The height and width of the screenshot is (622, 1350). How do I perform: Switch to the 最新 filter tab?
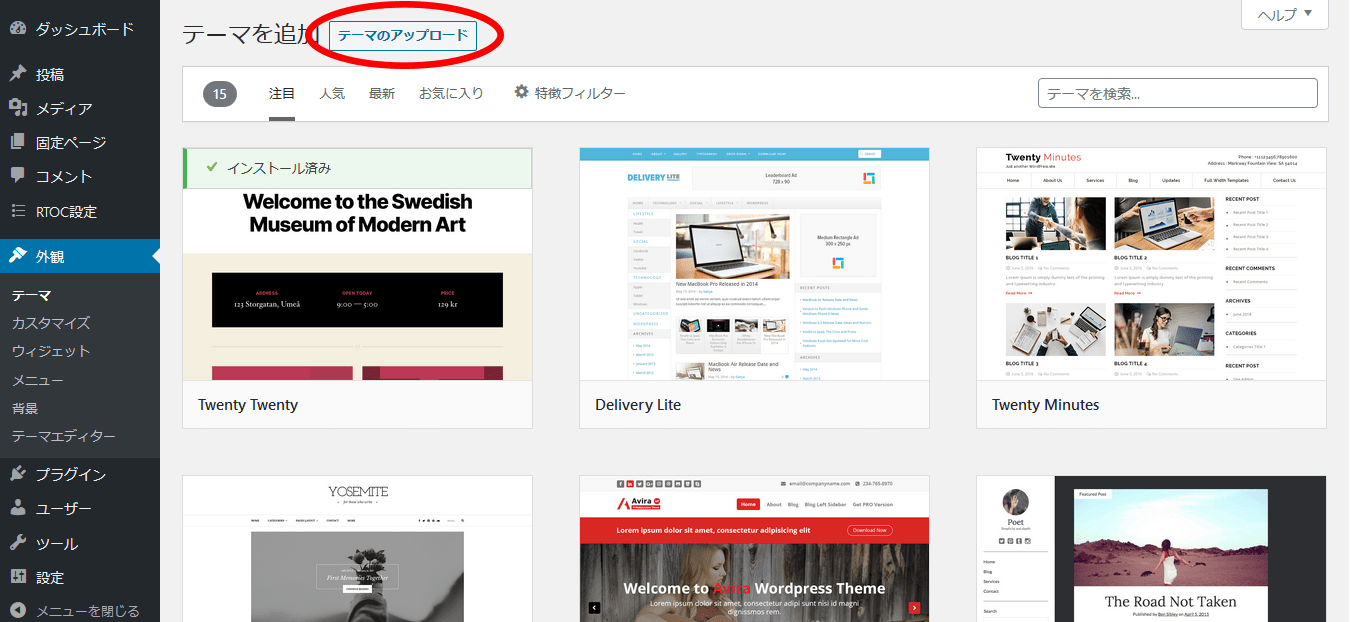(x=382, y=93)
